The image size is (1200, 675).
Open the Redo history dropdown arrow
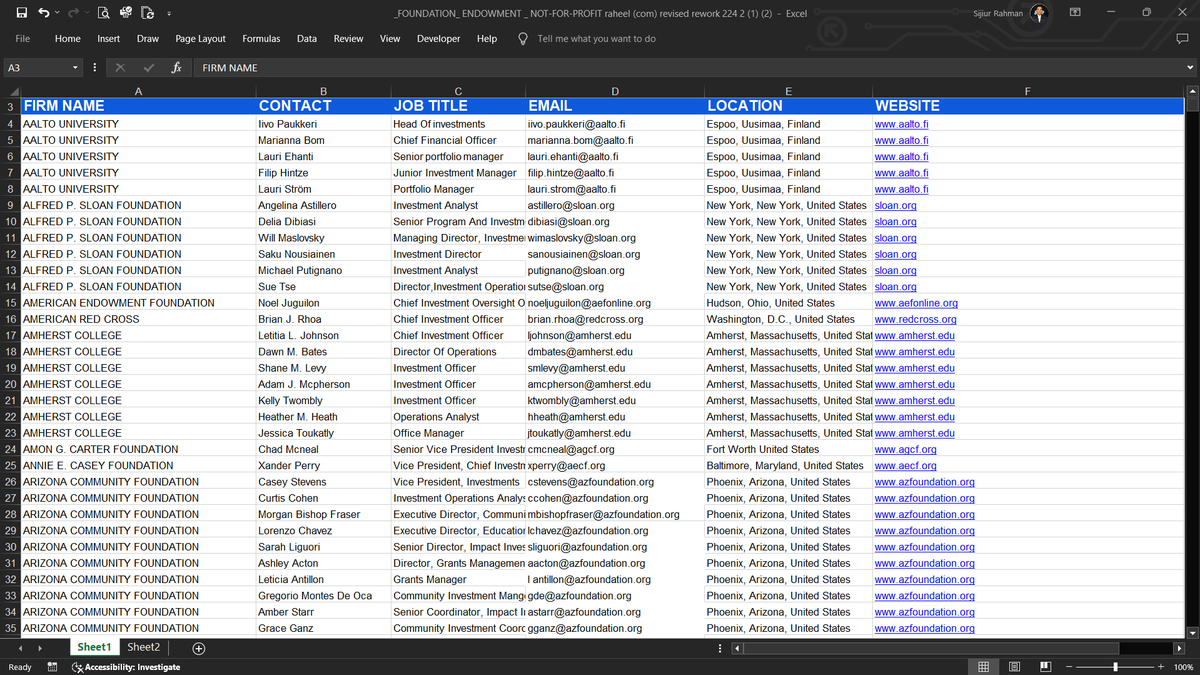(x=87, y=13)
